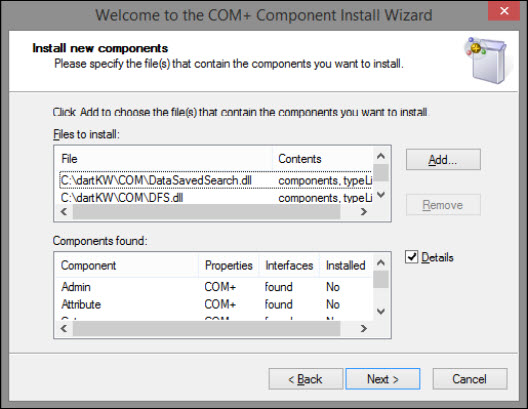Click the Installed column header
This screenshot has height=409, width=528.
(x=345, y=265)
